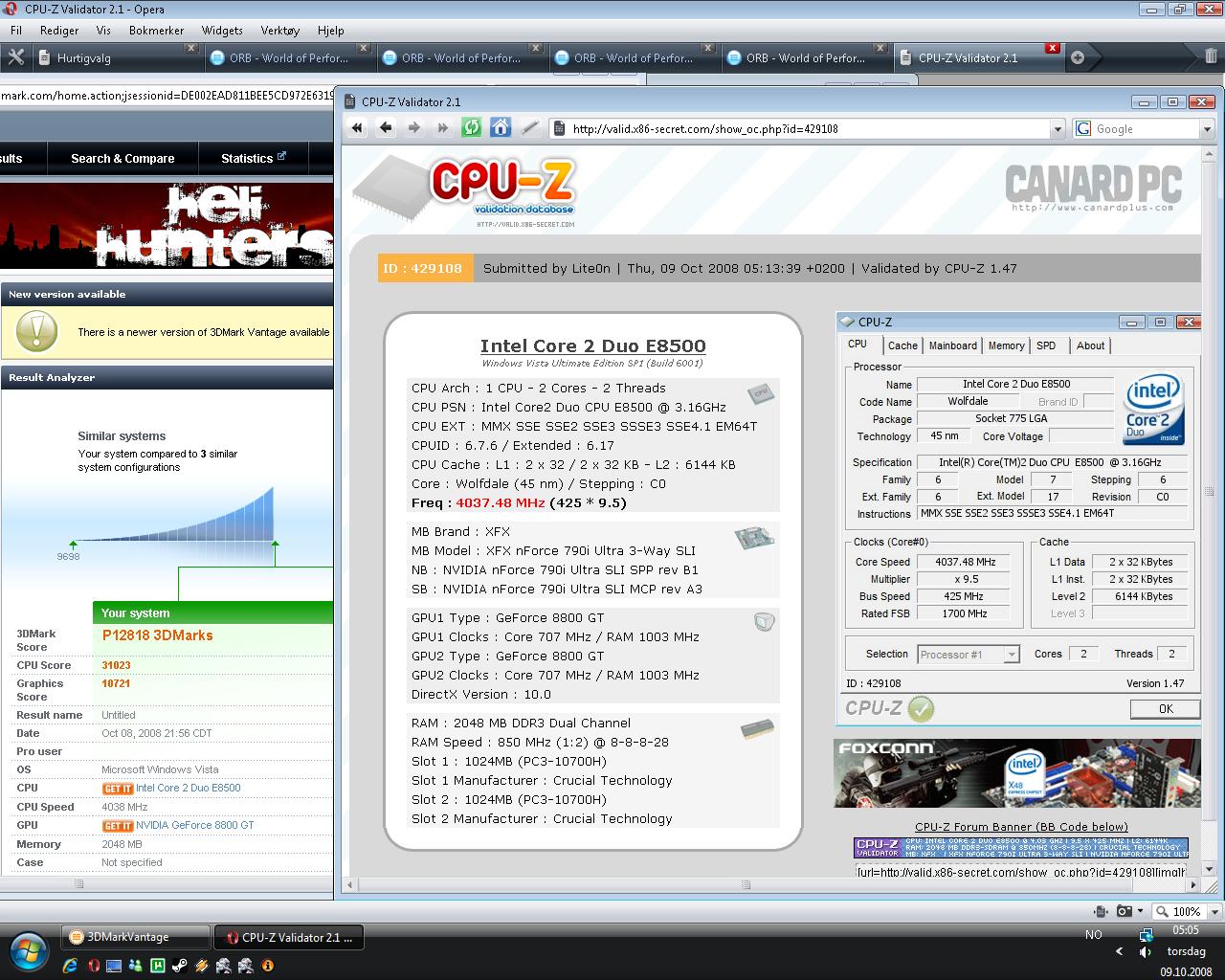
Task: Click the fast forward navigation button
Action: 442,127
